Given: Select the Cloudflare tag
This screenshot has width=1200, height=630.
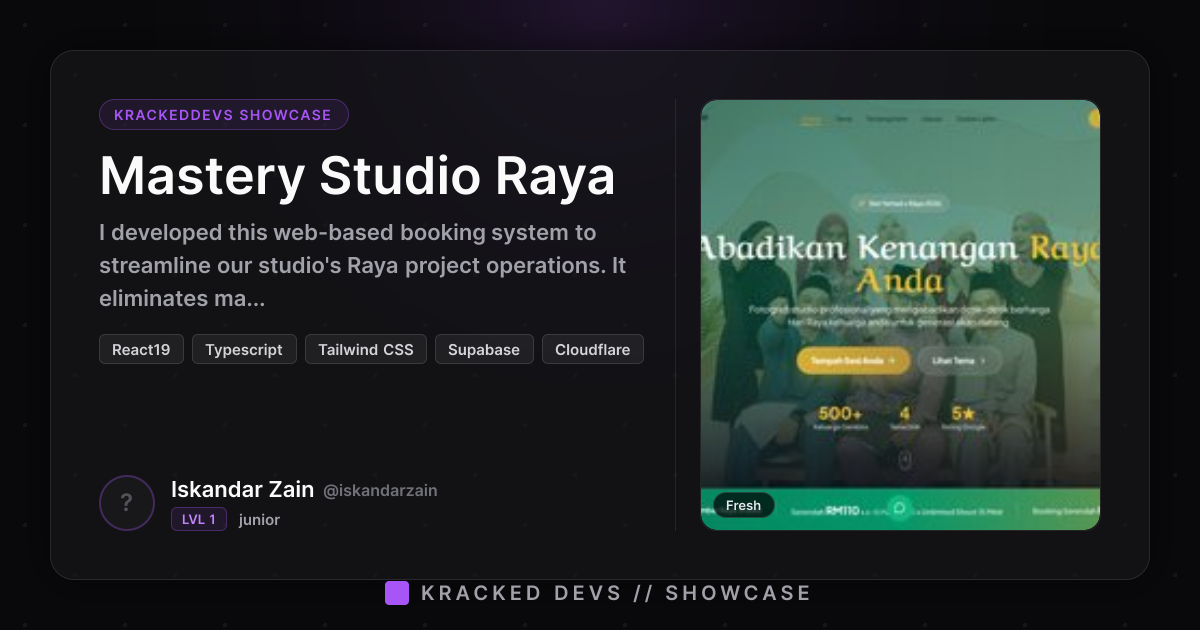Looking at the screenshot, I should pos(593,349).
